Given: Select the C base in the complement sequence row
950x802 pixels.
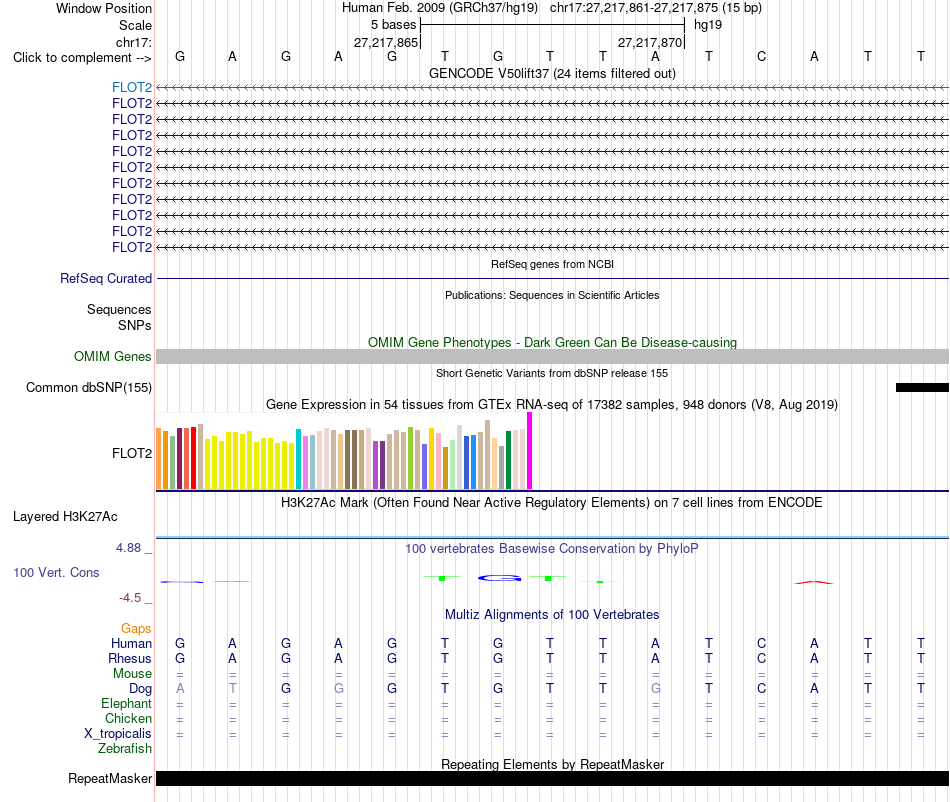Looking at the screenshot, I should 762,56.
